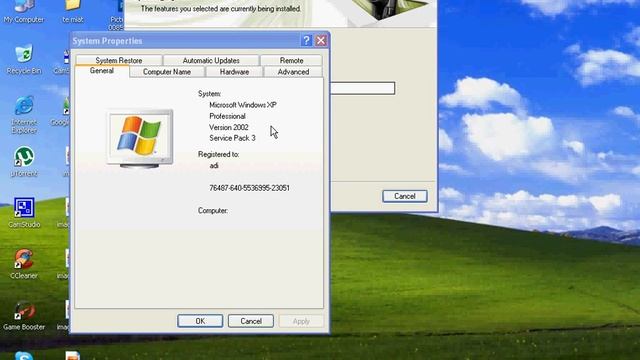Viewport: 640px width, 360px height.
Task: Switch to the Remote tab
Action: [291, 60]
